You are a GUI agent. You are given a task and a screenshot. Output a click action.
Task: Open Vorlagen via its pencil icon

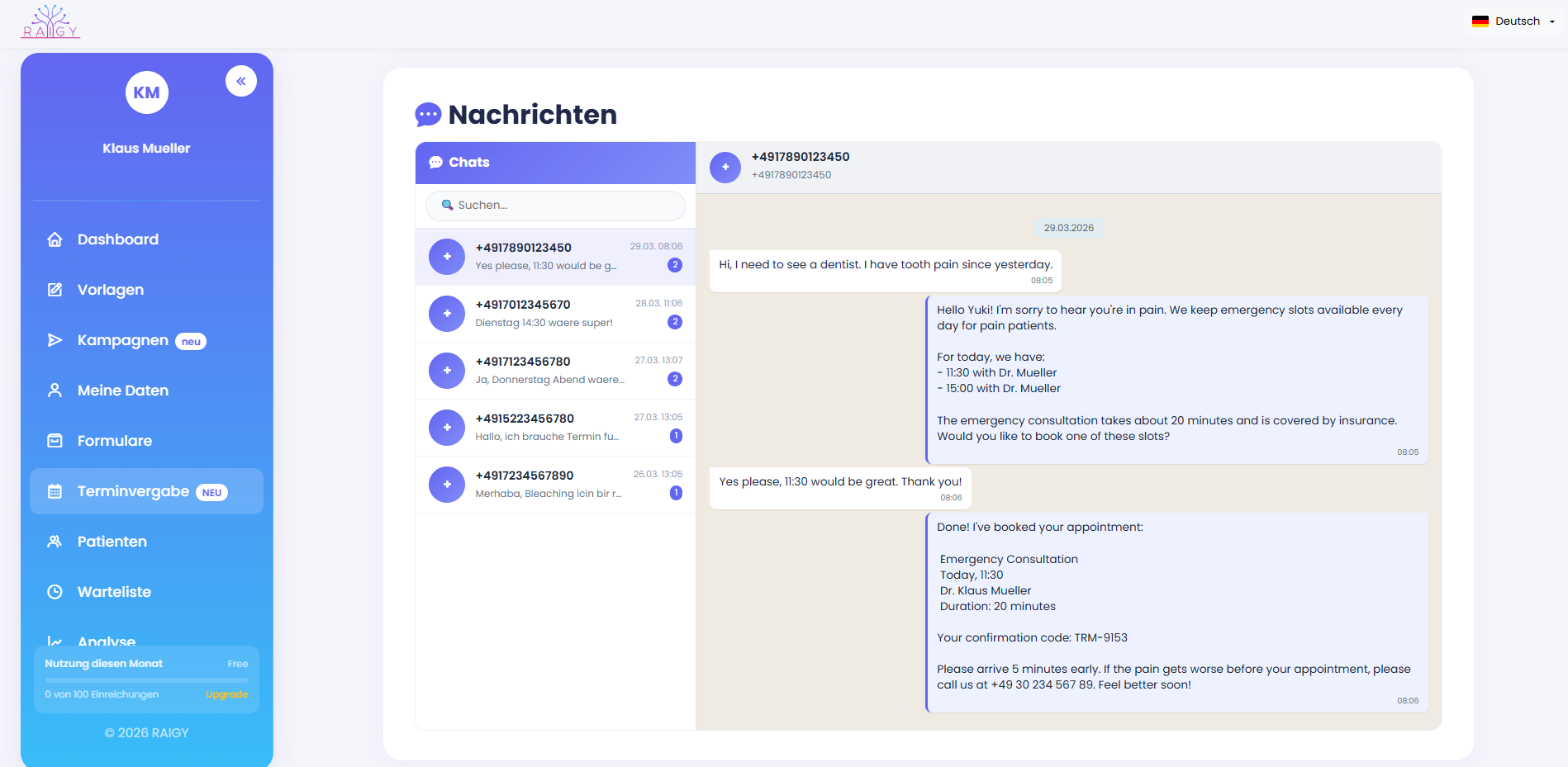[x=55, y=289]
